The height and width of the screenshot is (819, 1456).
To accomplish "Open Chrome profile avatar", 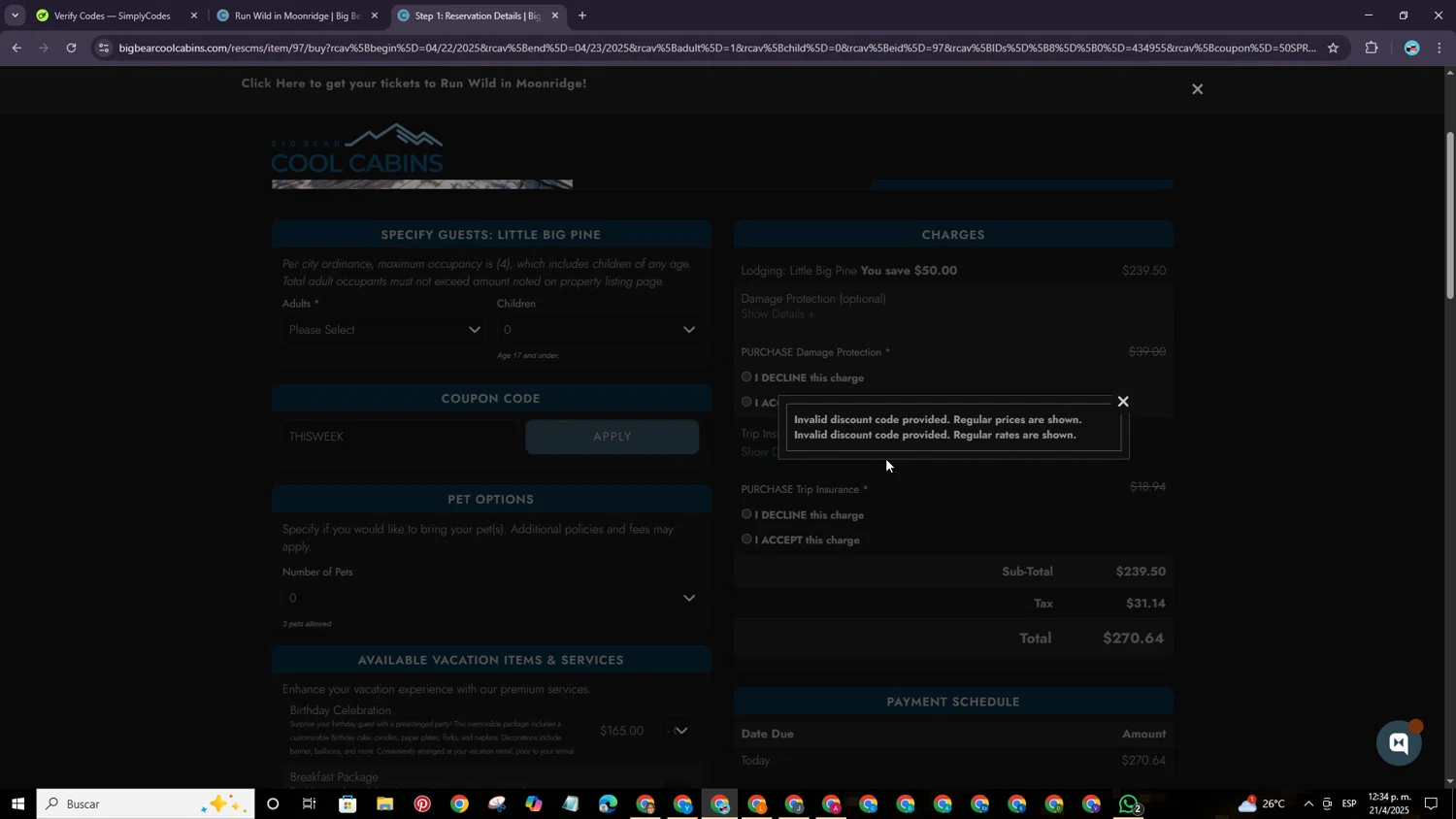I will tap(1411, 48).
